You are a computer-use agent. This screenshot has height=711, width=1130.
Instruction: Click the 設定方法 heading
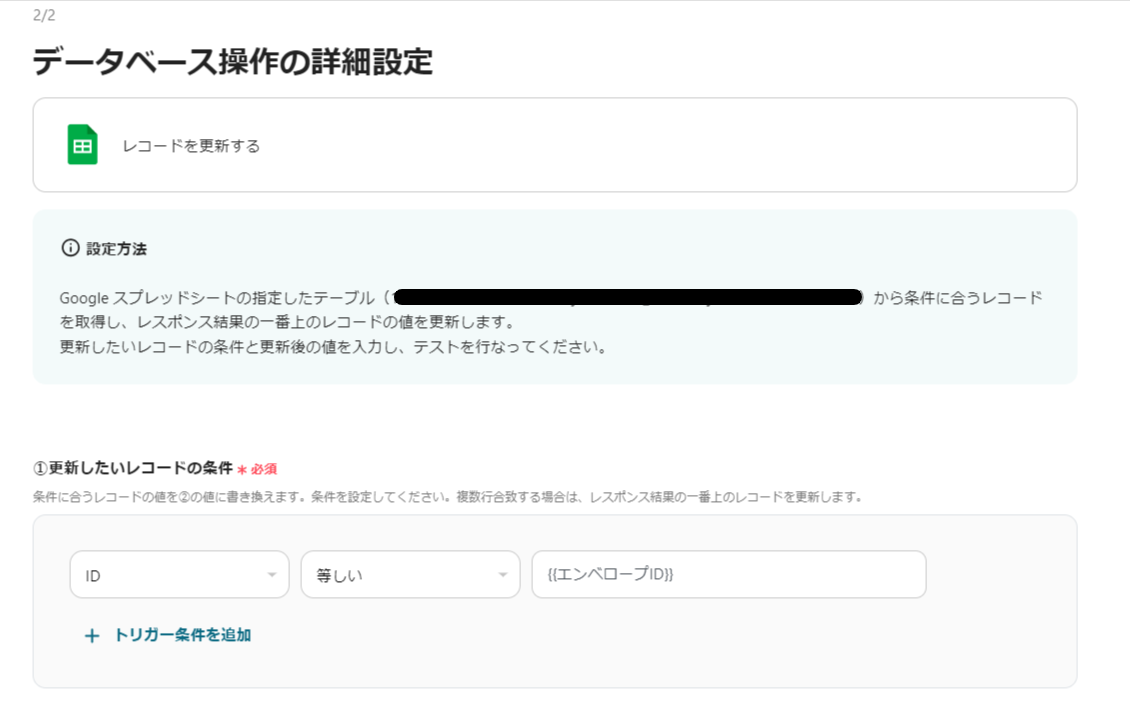(x=116, y=249)
